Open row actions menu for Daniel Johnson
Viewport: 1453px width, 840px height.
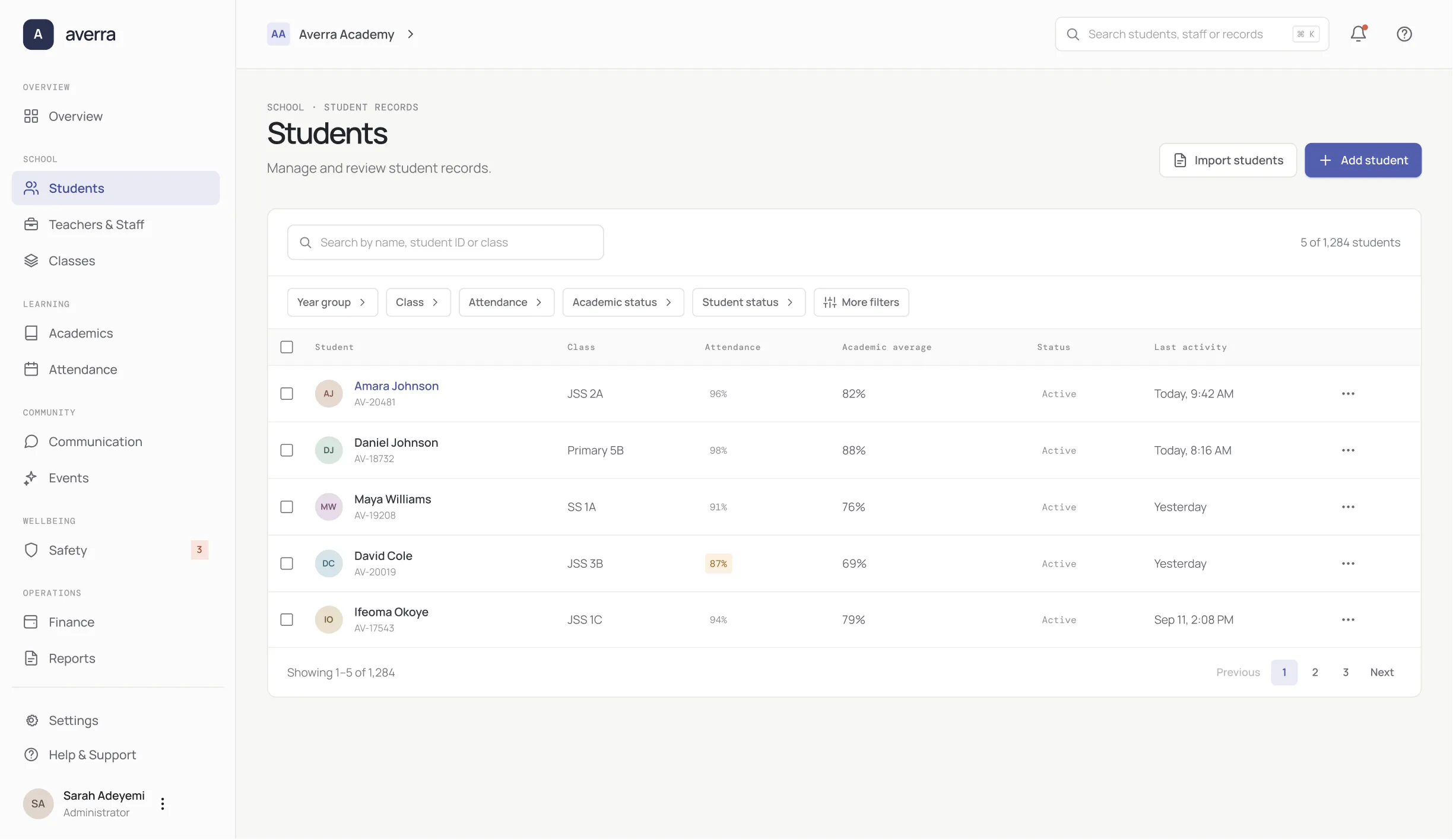[x=1348, y=450]
